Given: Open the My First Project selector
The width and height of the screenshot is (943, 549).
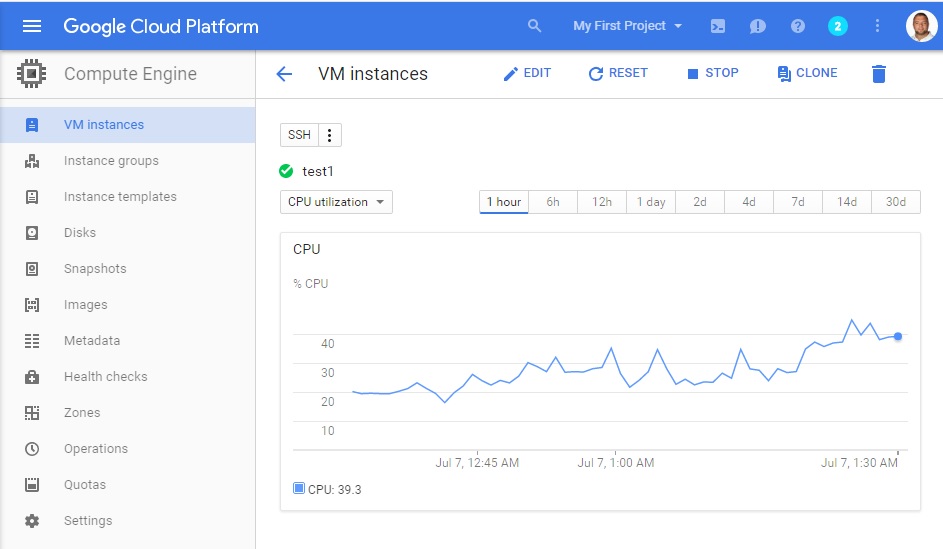Looking at the screenshot, I should point(627,26).
